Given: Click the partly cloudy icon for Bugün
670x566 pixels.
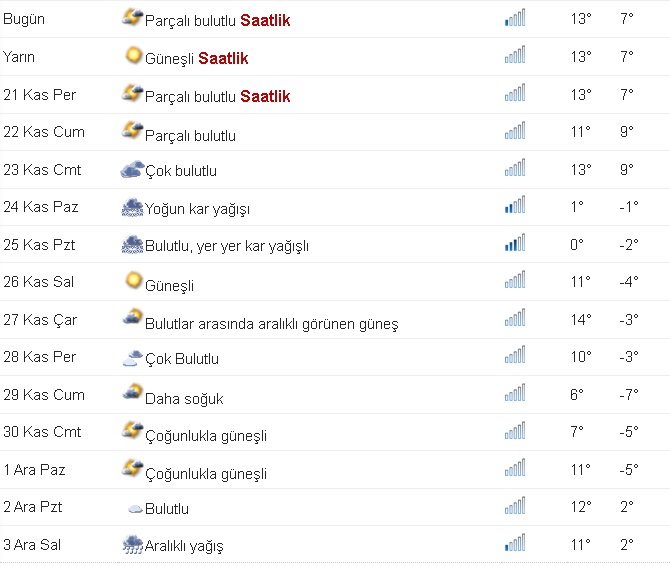Looking at the screenshot, I should tap(132, 18).
